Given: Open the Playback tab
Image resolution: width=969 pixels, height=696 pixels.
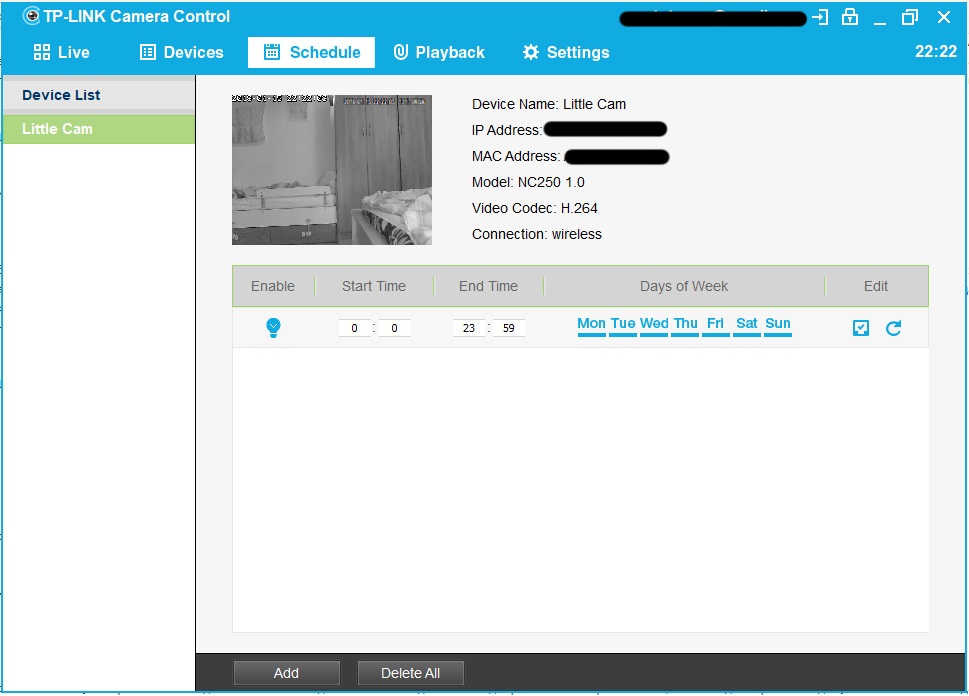Looking at the screenshot, I should tap(438, 52).
